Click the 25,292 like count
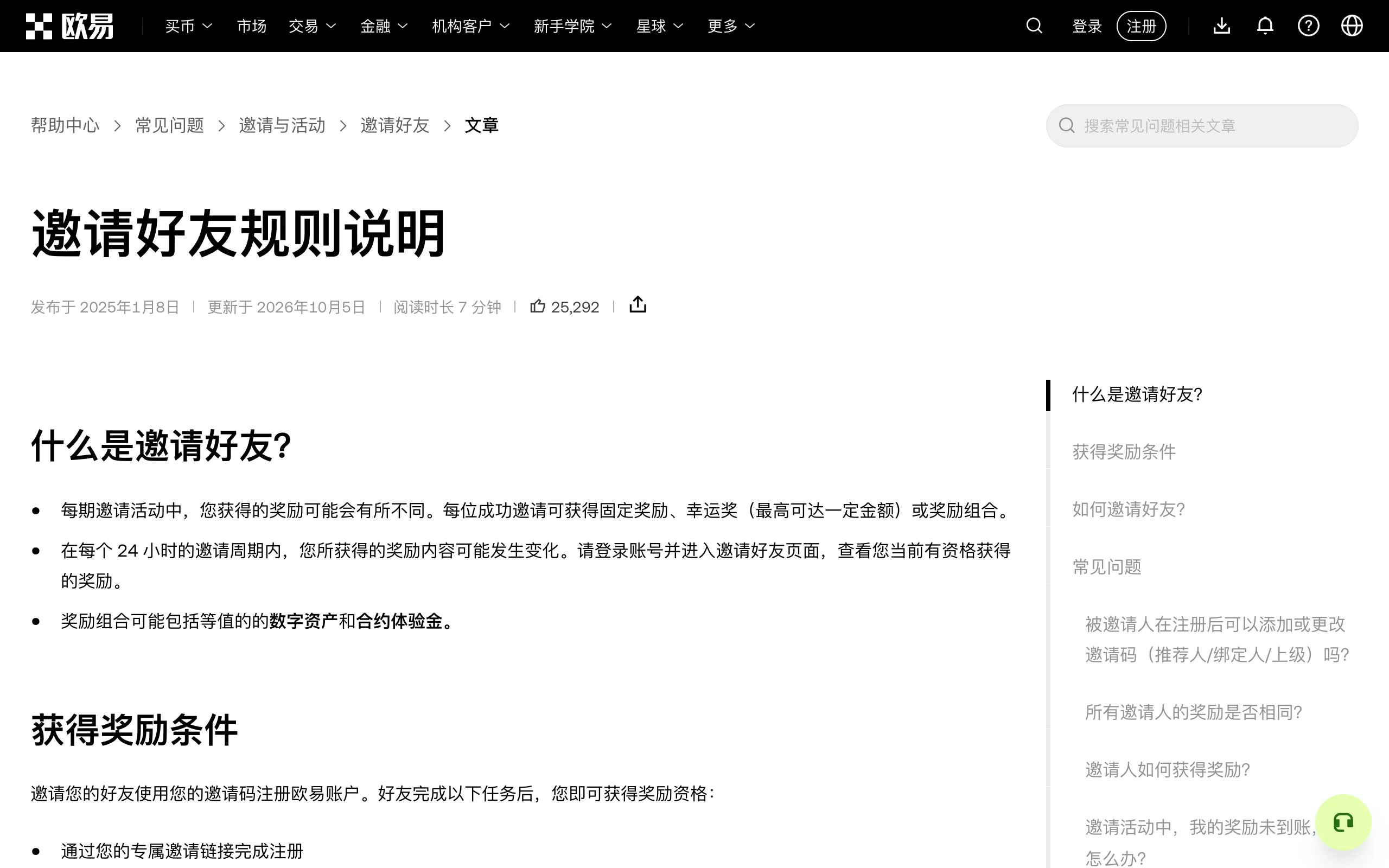This screenshot has height=868, width=1389. pos(575,307)
